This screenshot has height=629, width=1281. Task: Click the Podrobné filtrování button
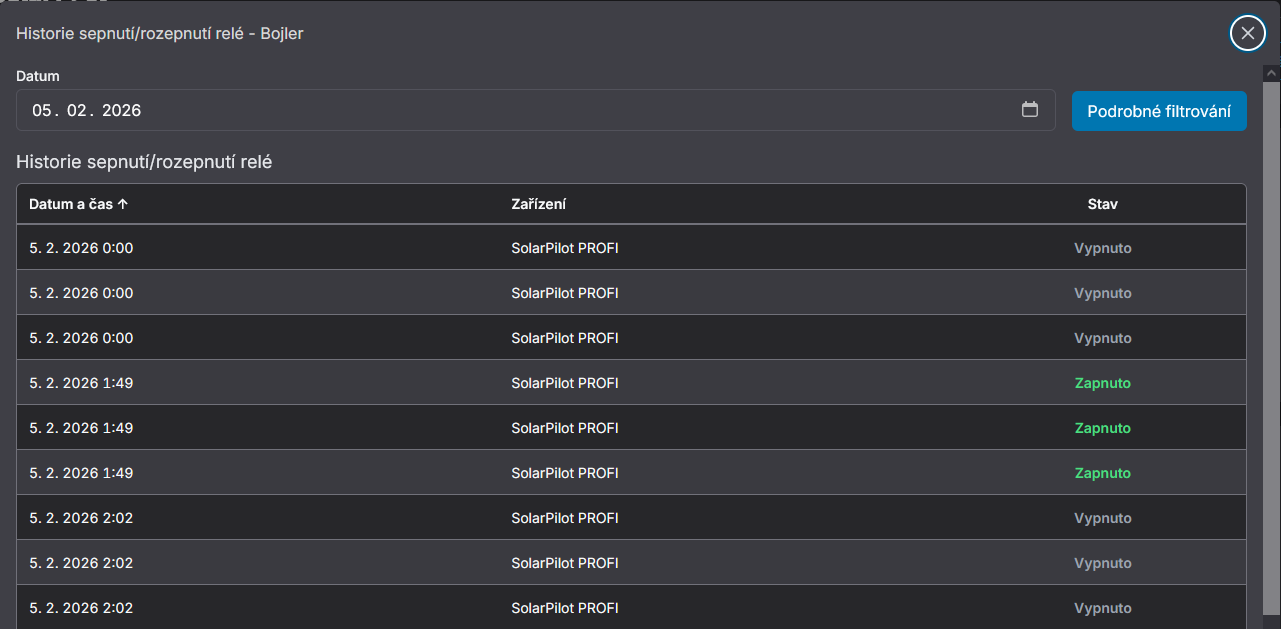[x=1158, y=111]
